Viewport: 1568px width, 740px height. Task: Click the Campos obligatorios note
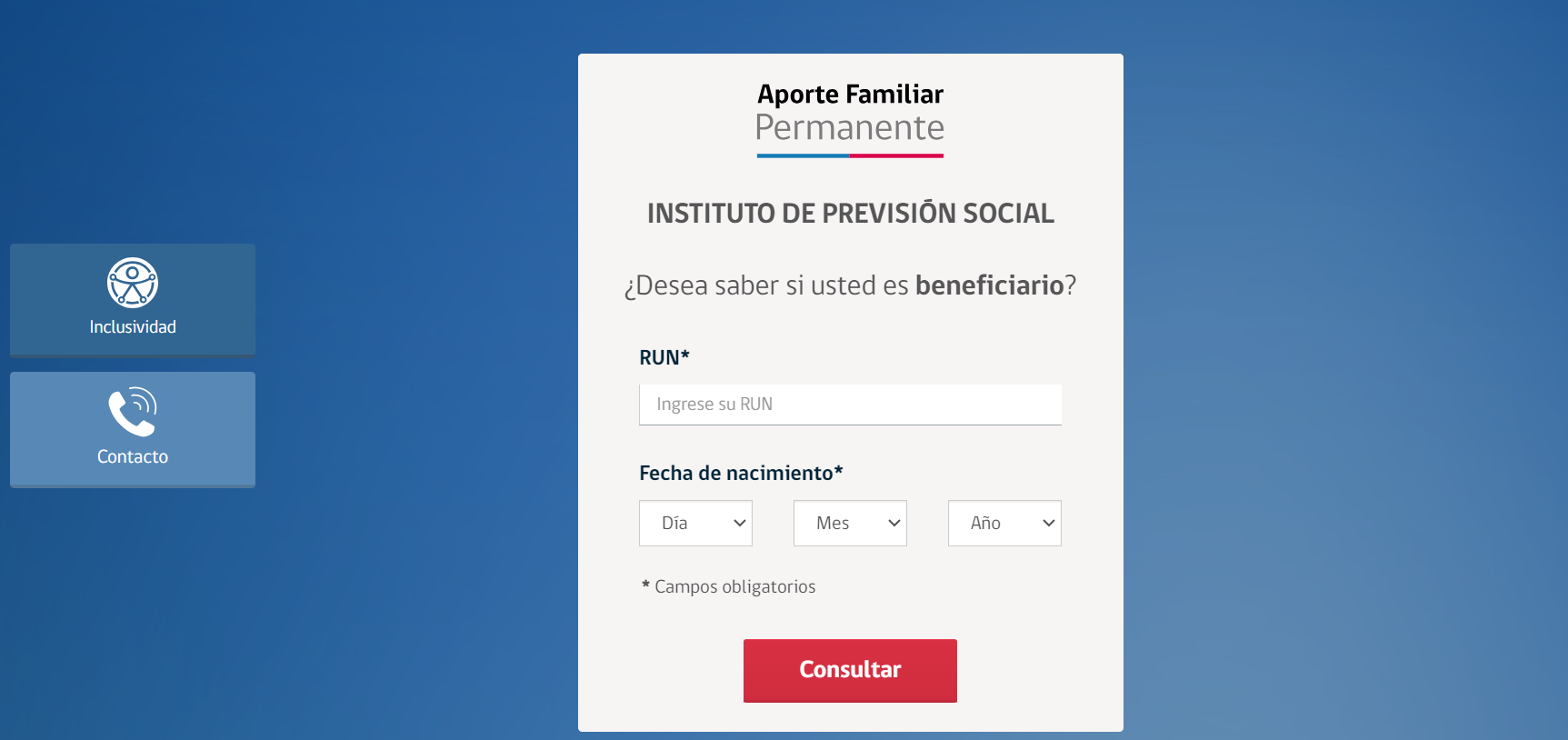pyautogui.click(x=734, y=587)
